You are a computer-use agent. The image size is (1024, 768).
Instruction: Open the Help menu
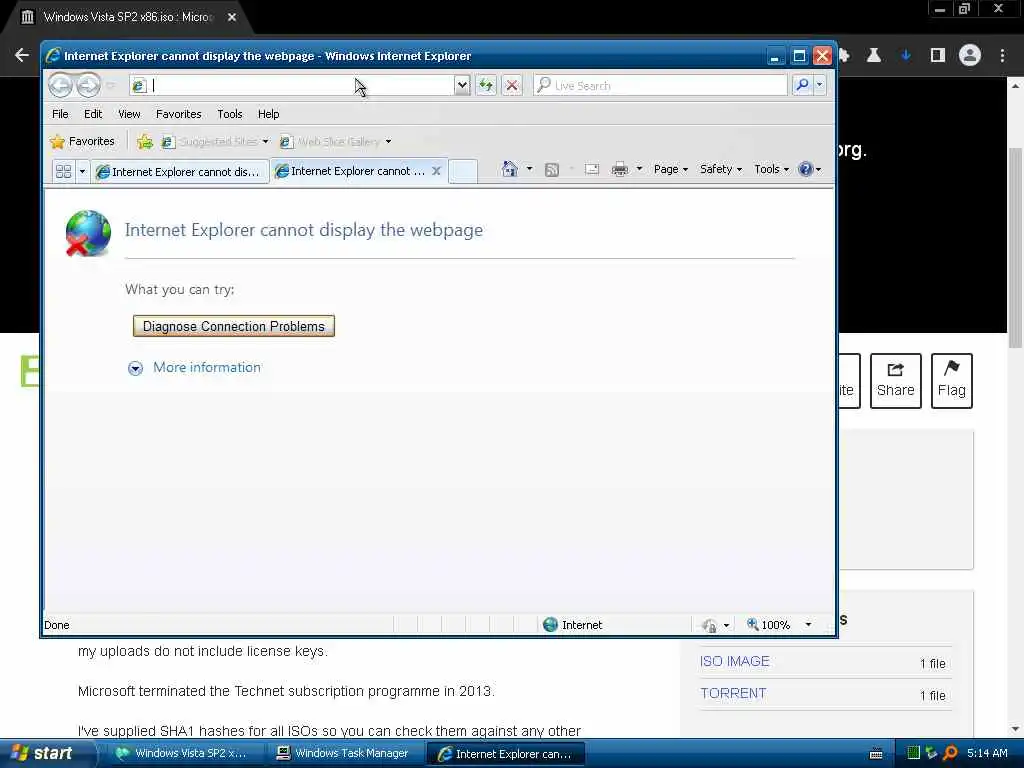(268, 114)
